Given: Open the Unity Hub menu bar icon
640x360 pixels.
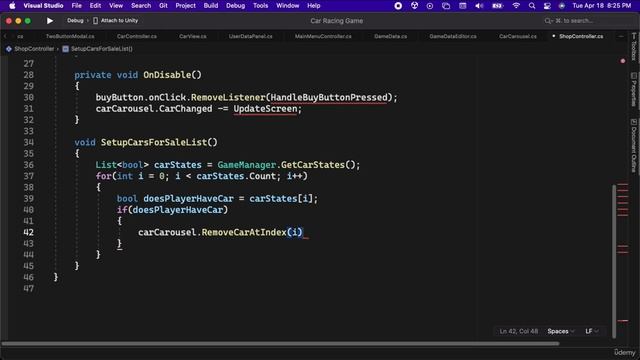Looking at the screenshot, I should [x=414, y=6].
